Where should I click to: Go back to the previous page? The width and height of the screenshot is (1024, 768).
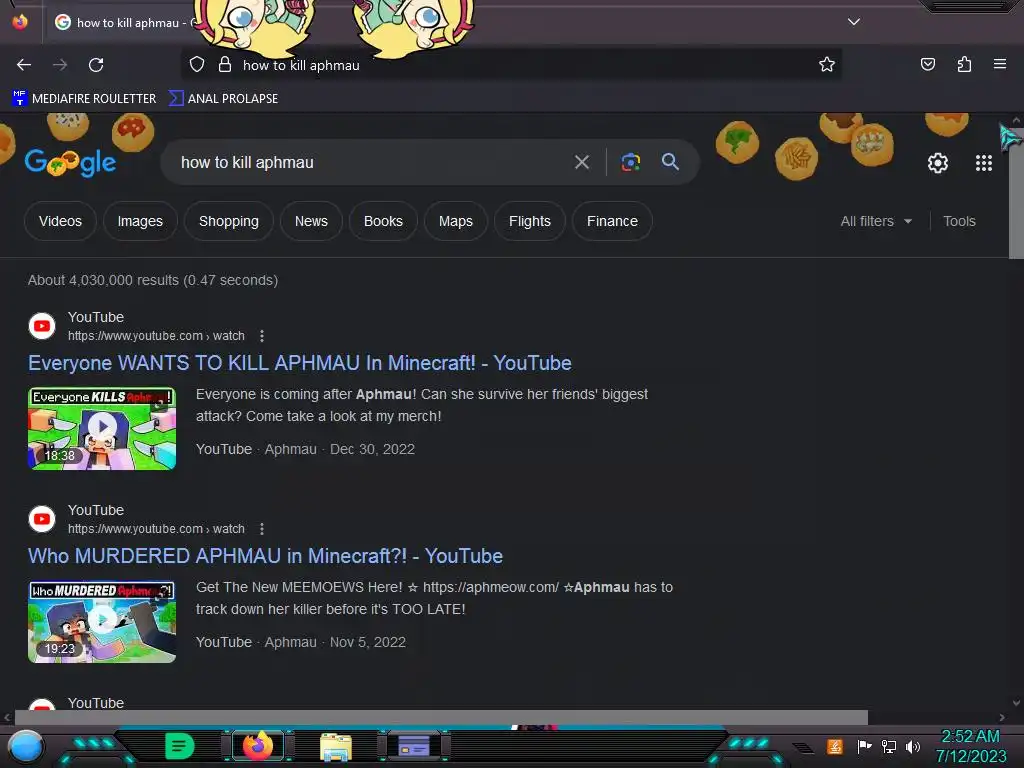coord(24,65)
